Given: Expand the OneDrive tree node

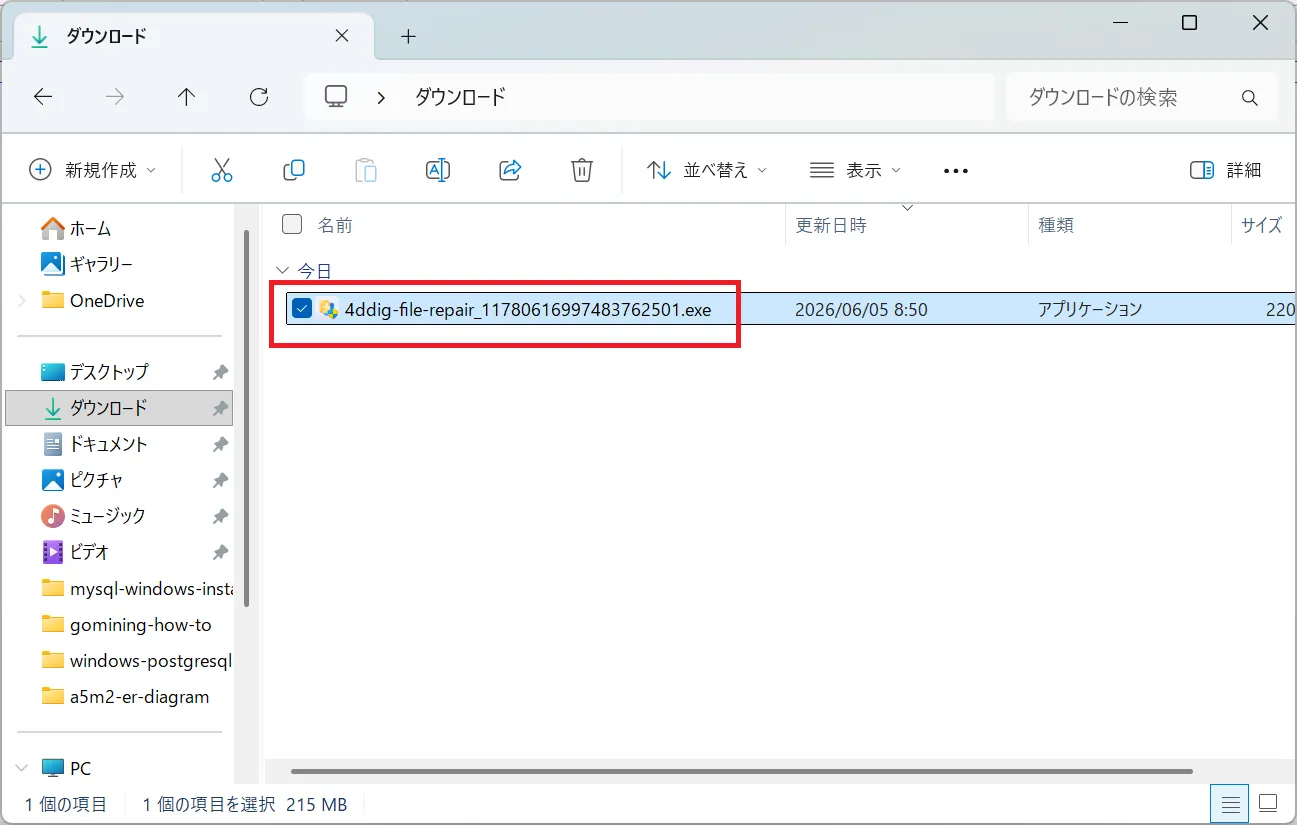Looking at the screenshot, I should tap(22, 300).
